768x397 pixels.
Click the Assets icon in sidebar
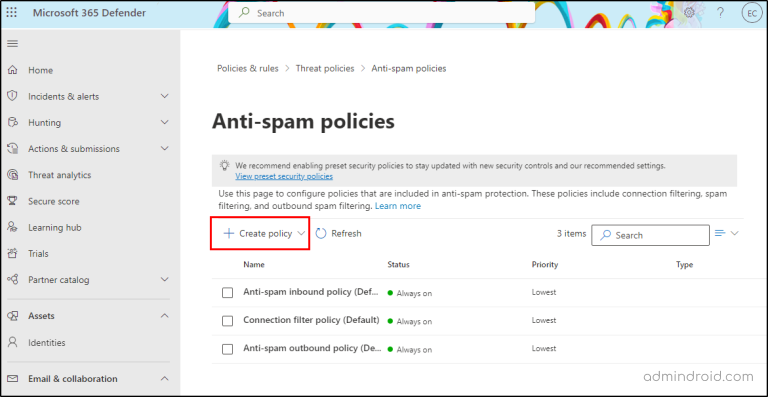click(13, 316)
